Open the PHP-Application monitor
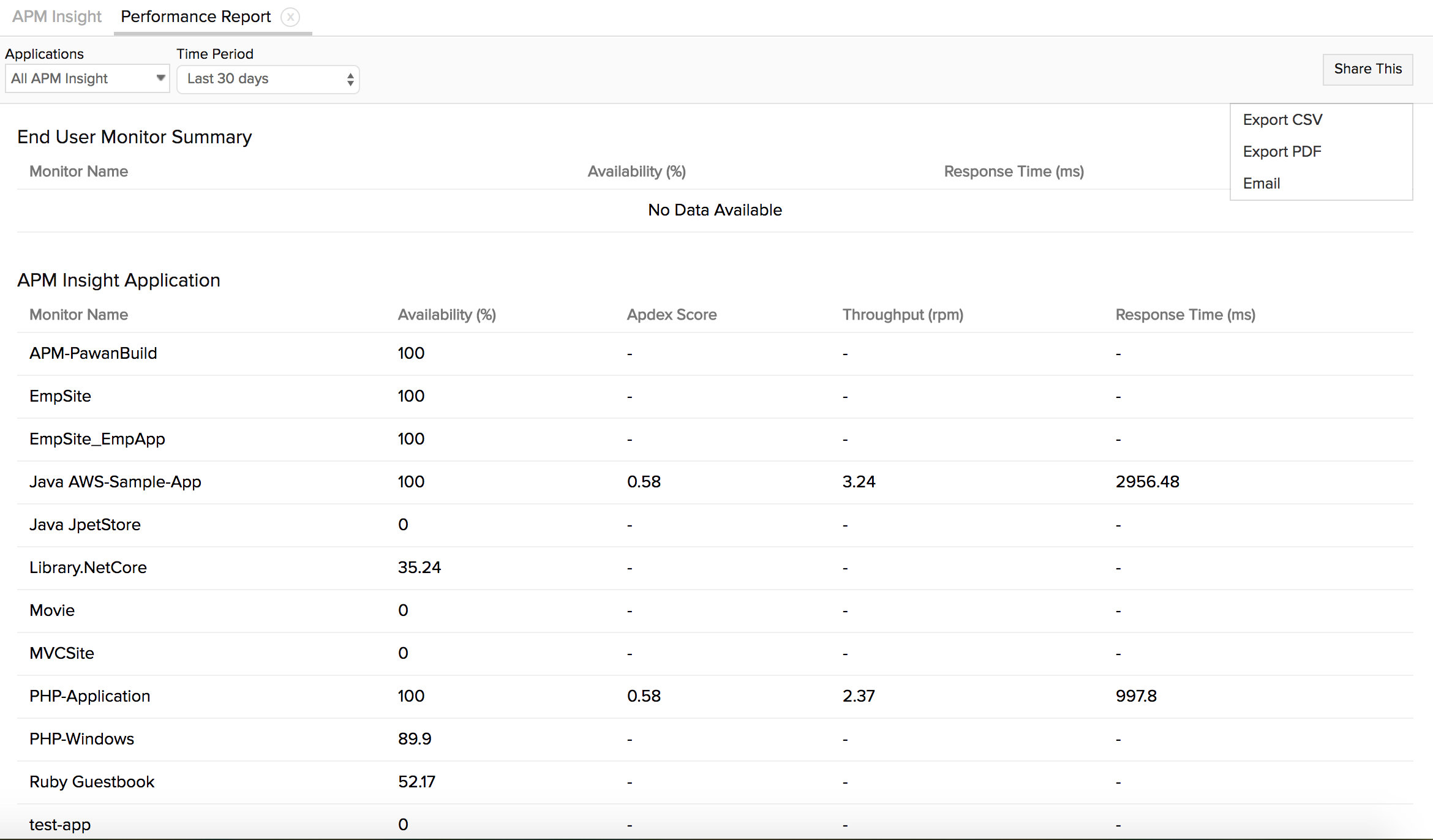The image size is (1433, 840). click(89, 696)
